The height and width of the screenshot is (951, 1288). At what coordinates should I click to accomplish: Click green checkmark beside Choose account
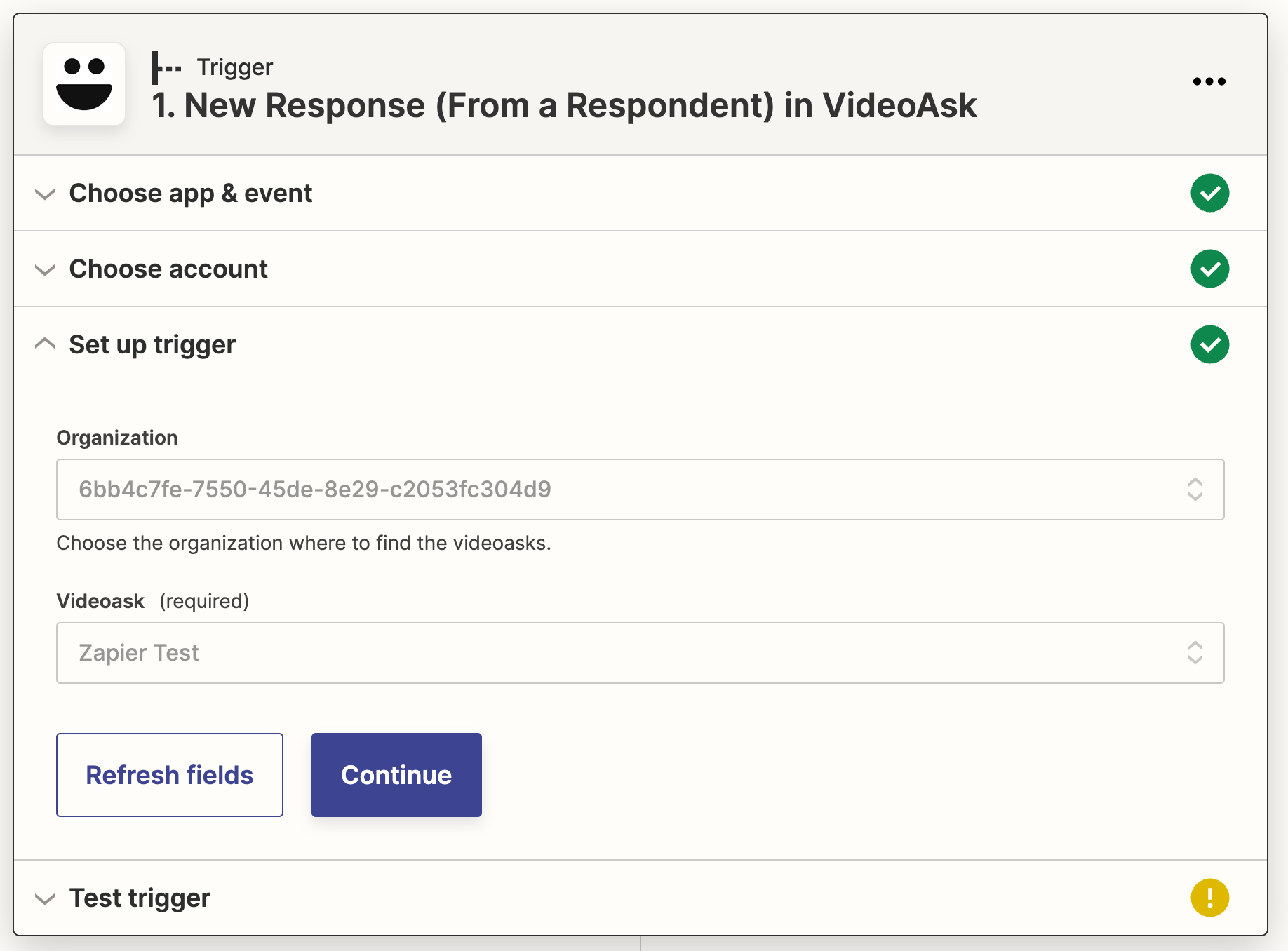pos(1209,269)
